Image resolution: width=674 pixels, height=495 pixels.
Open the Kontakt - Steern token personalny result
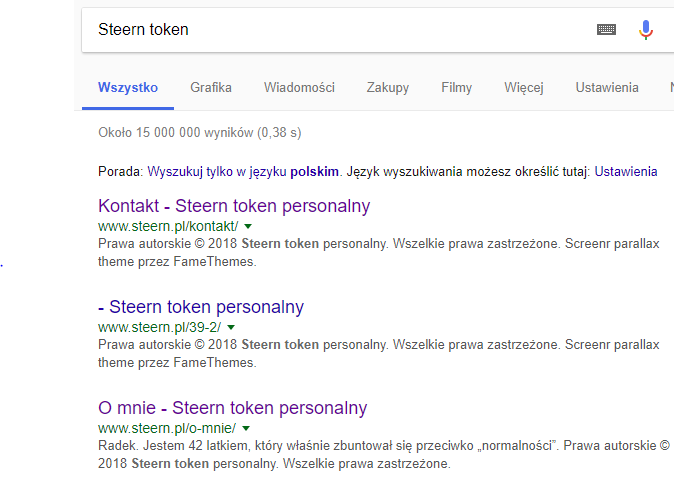tap(234, 206)
